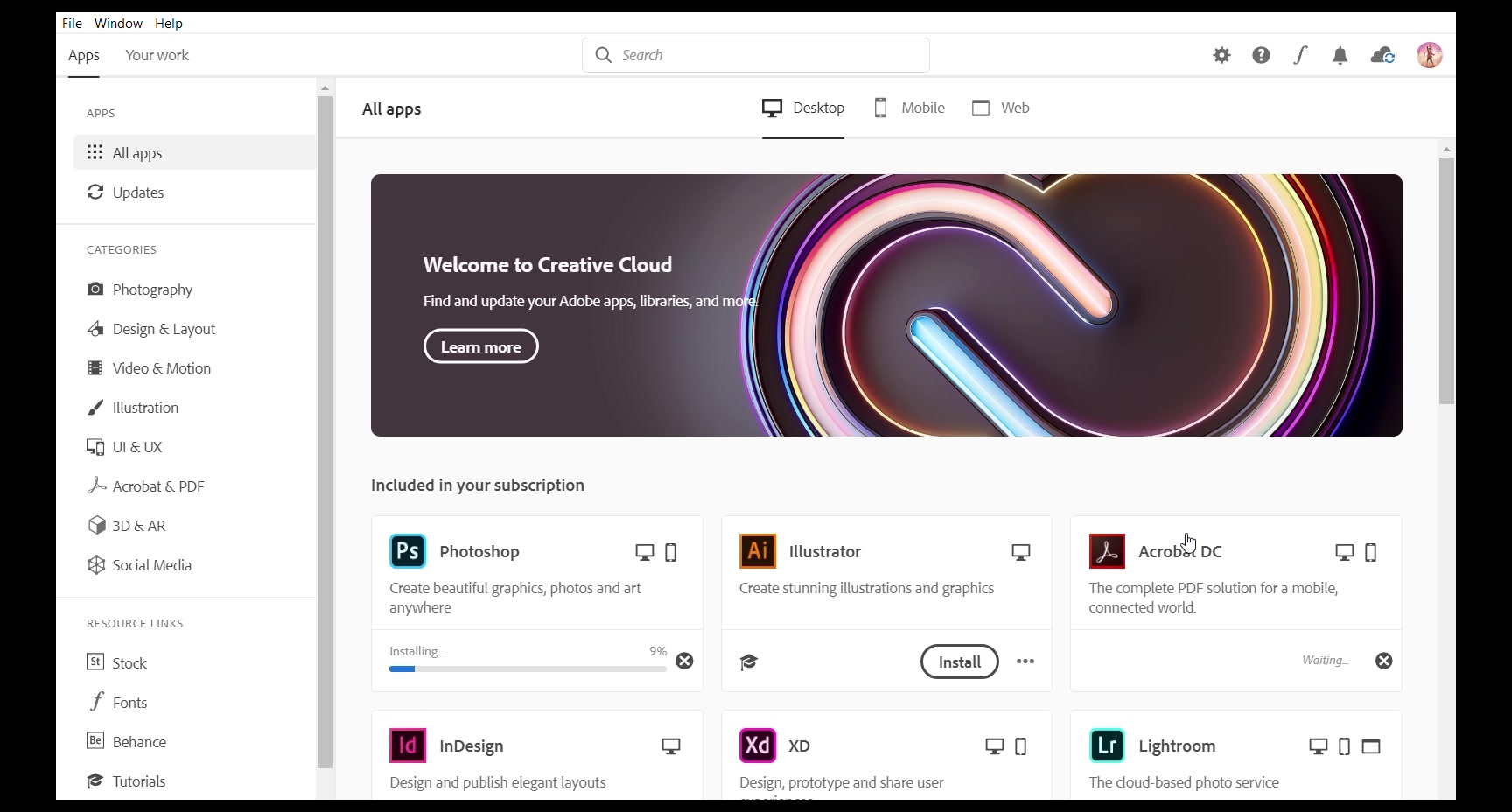Click the Illustrator app icon
The height and width of the screenshot is (812, 1512).
point(758,551)
